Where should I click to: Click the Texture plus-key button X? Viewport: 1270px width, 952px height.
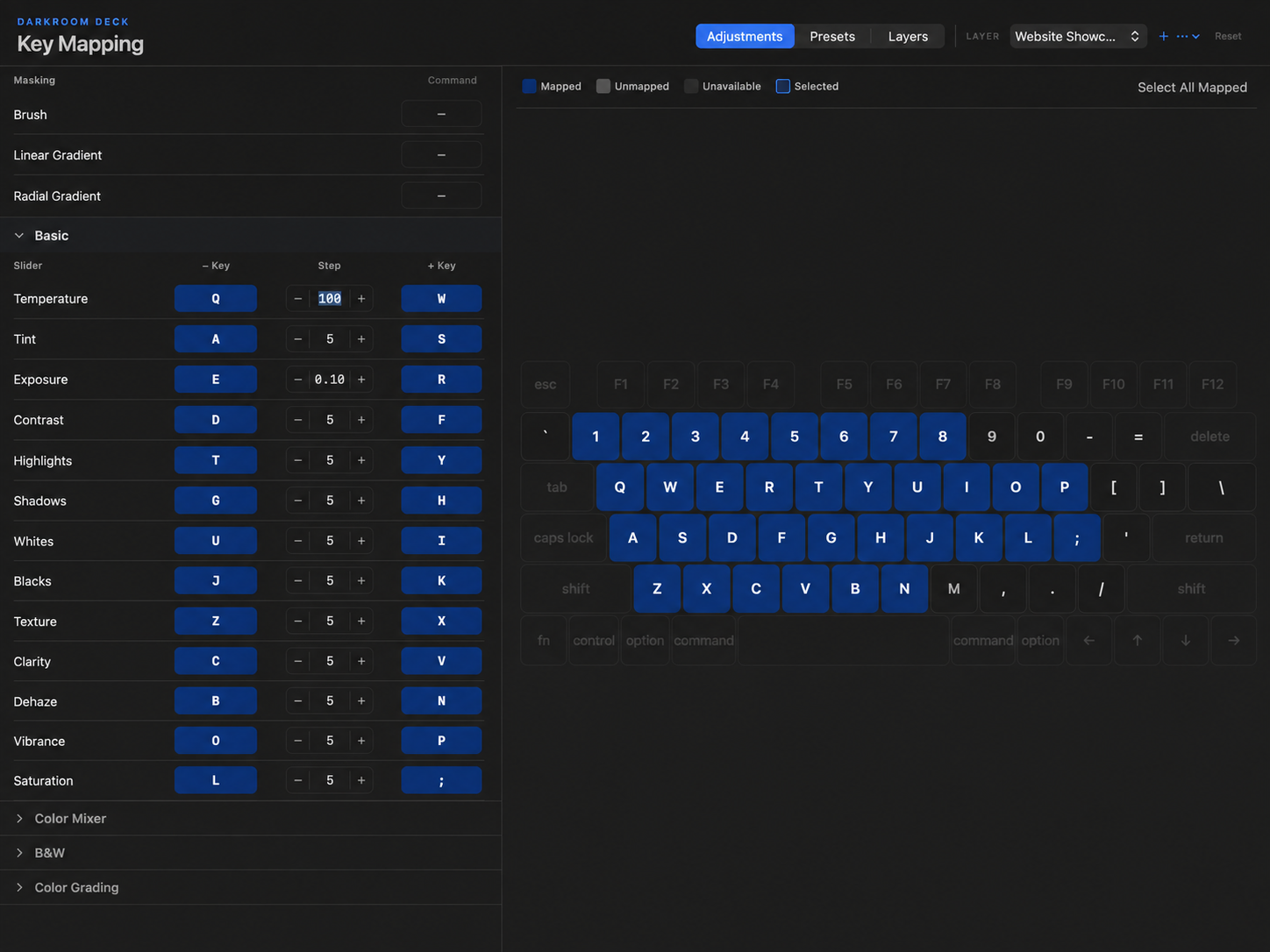tap(441, 621)
